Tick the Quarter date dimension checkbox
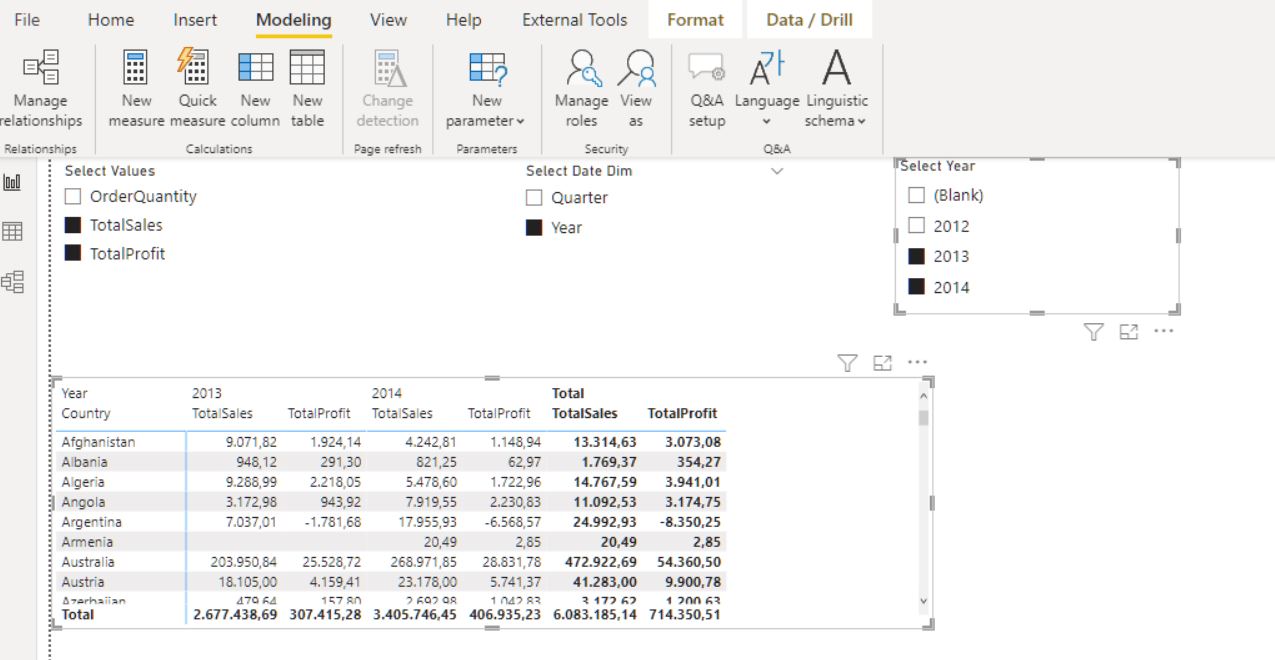Image resolution: width=1275 pixels, height=660 pixels. click(x=534, y=198)
